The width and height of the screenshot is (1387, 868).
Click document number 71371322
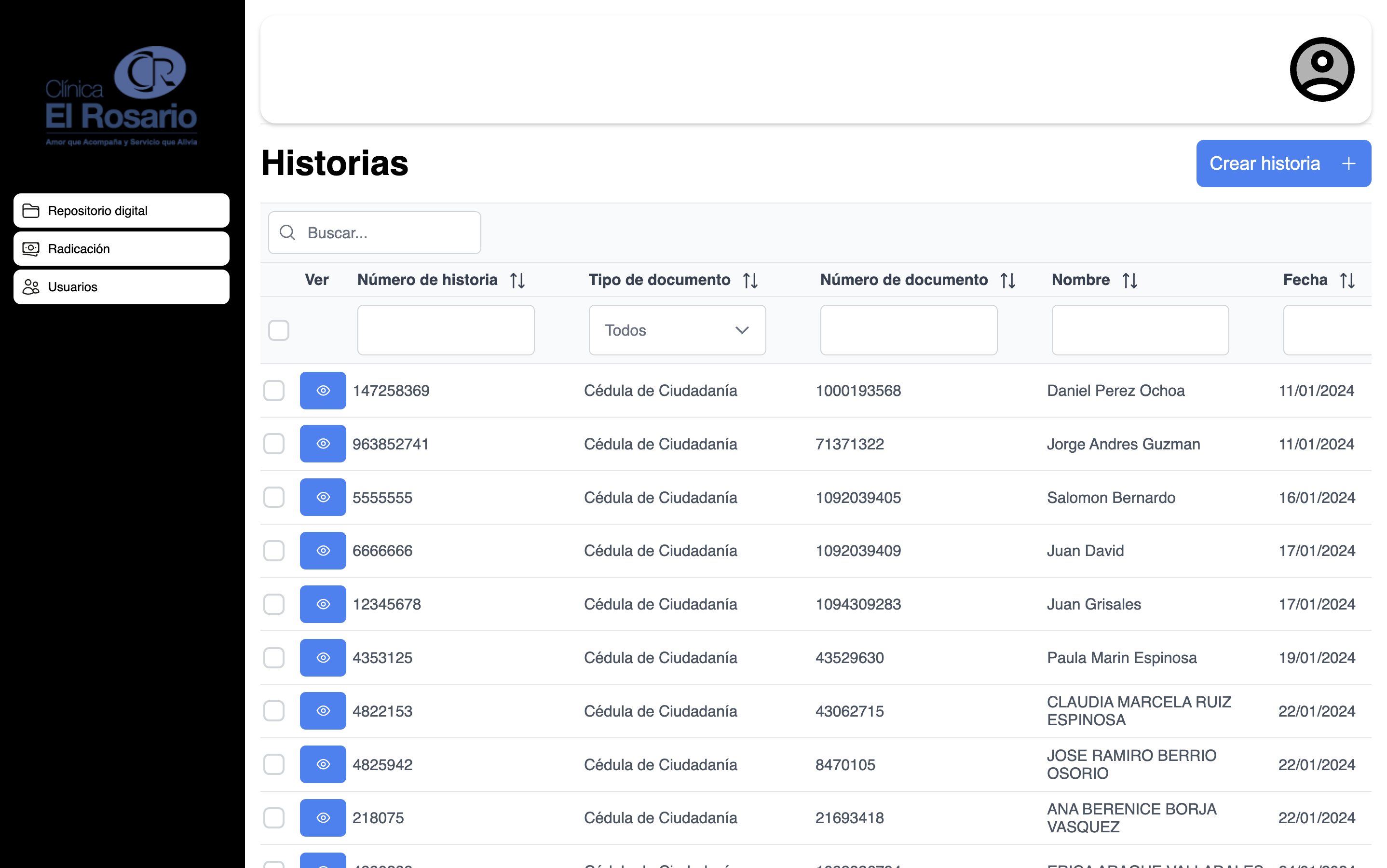[x=850, y=444]
